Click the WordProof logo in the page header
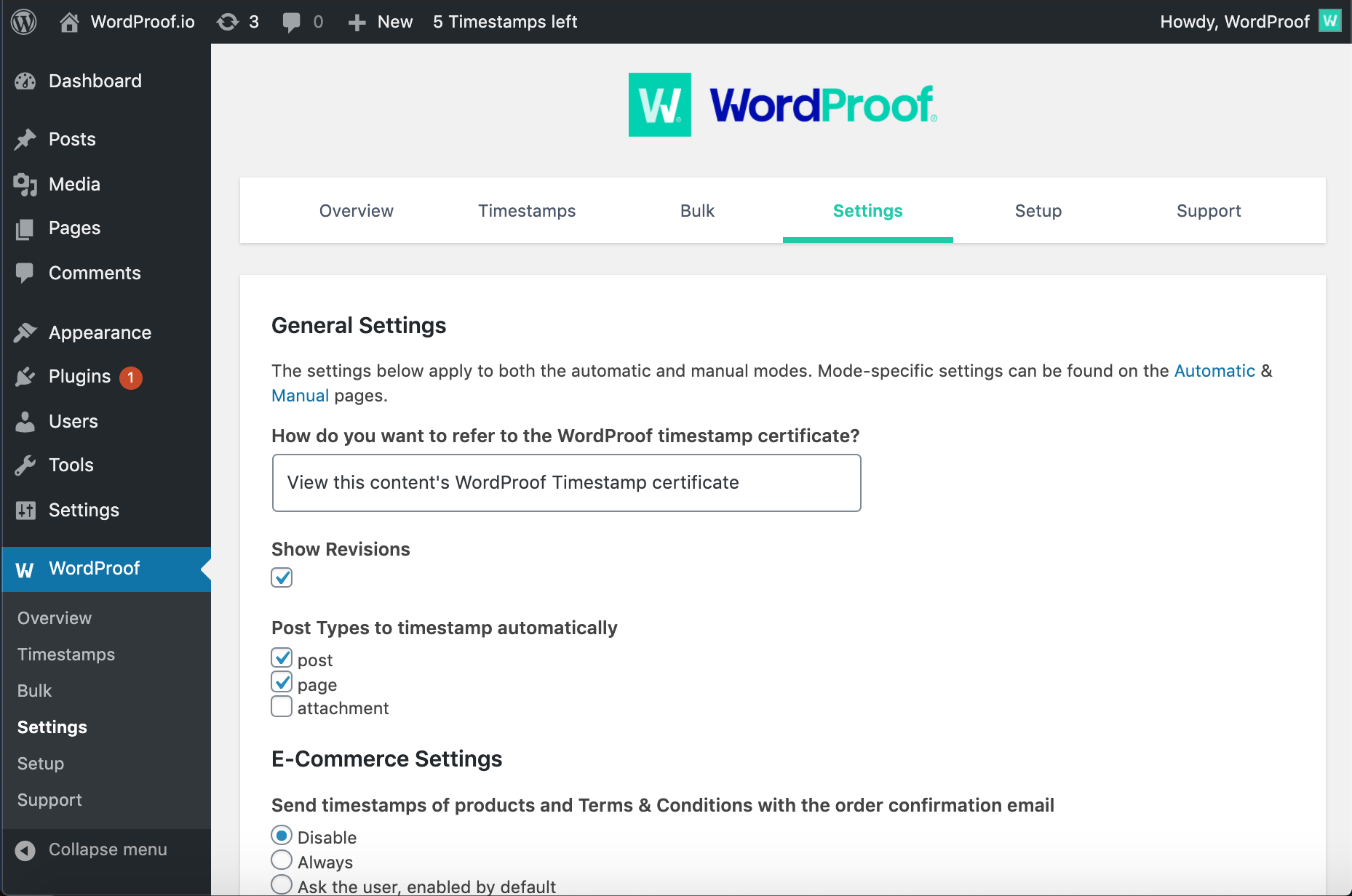The width and height of the screenshot is (1352, 896). click(x=783, y=105)
